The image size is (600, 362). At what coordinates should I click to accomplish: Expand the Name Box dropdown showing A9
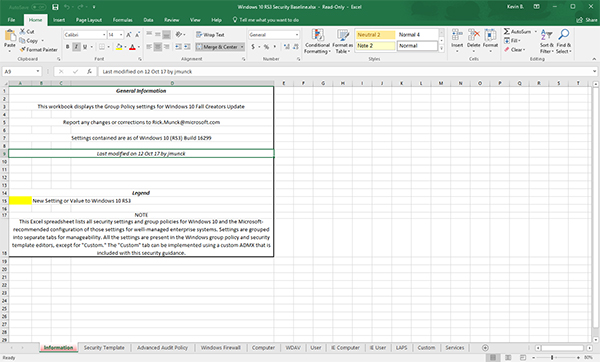(38, 72)
